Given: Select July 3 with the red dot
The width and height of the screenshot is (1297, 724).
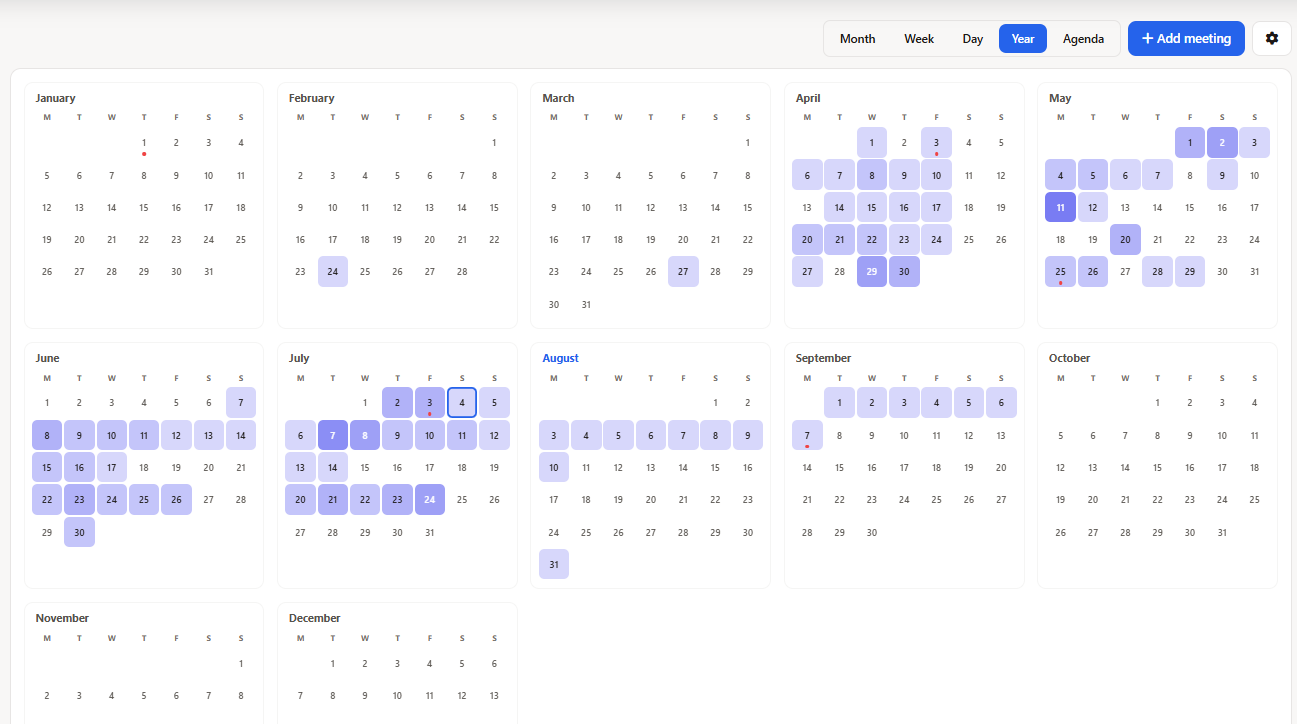Looking at the screenshot, I should (x=430, y=403).
